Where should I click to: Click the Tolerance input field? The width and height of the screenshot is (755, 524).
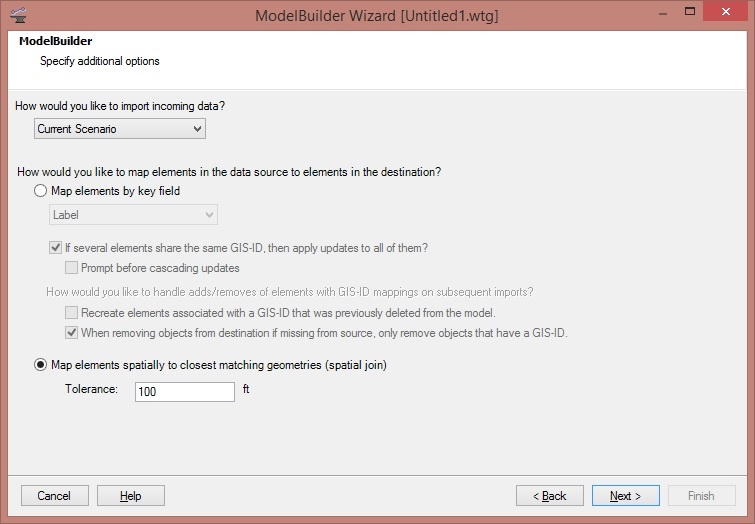tap(185, 391)
